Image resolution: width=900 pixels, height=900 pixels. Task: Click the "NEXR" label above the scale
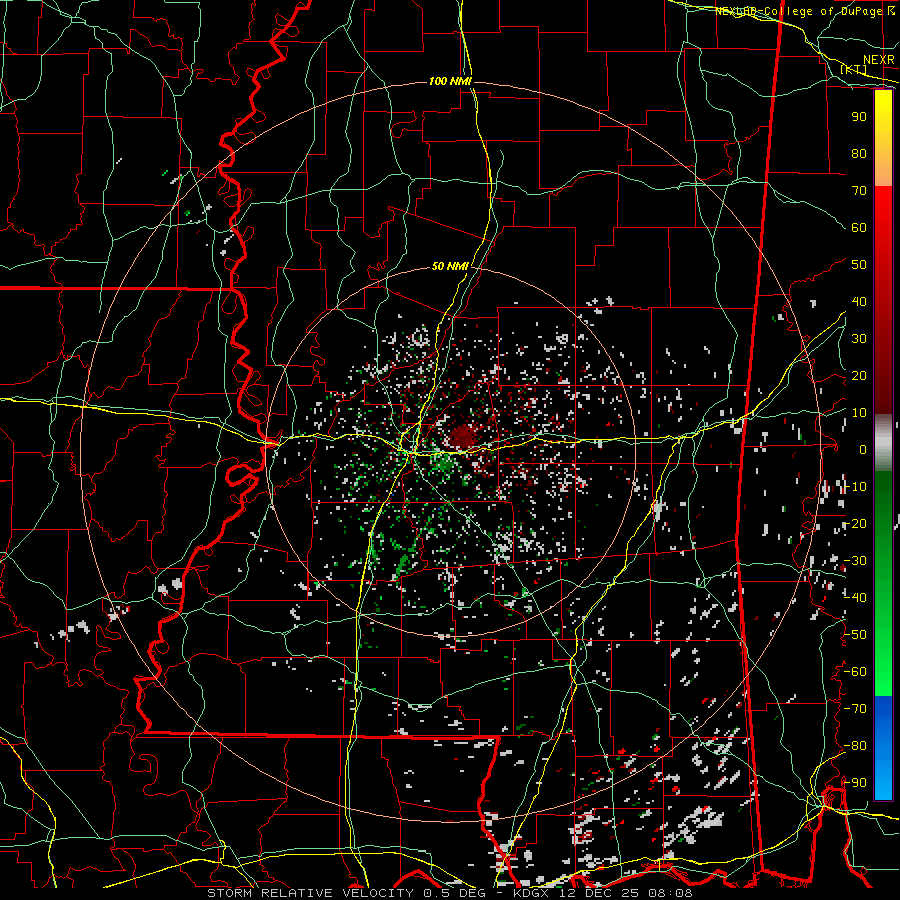click(879, 60)
